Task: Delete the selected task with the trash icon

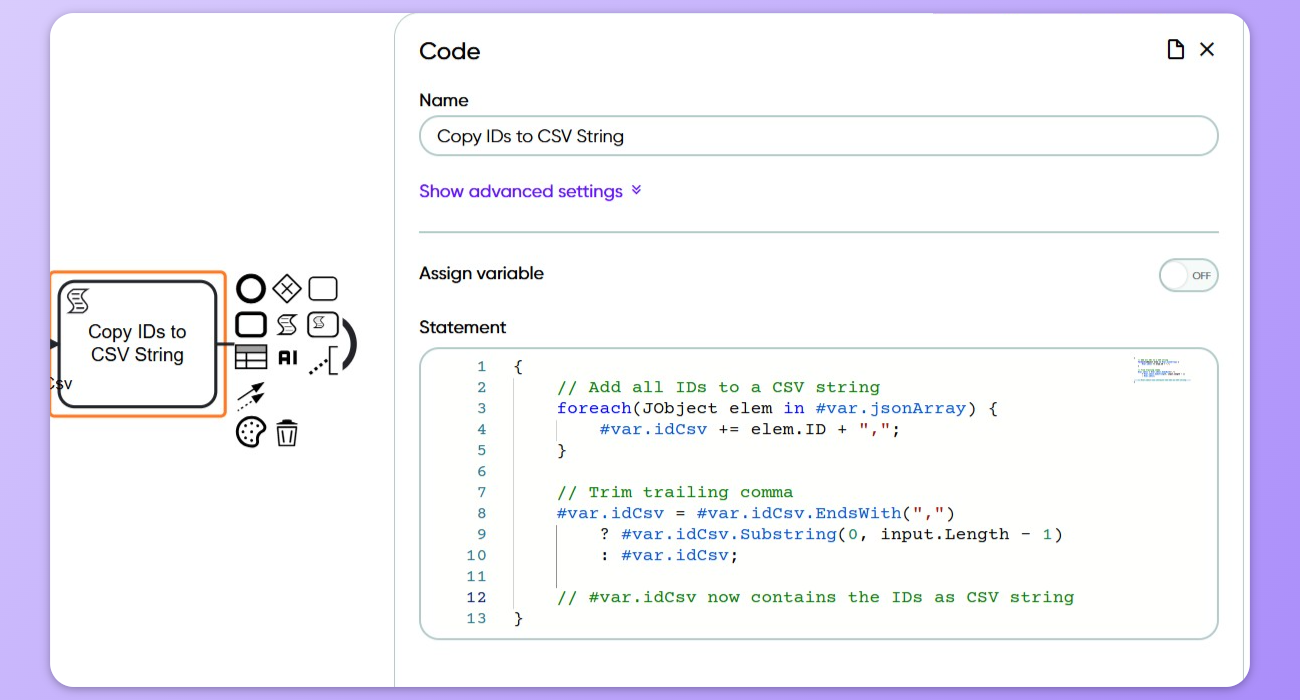Action: pyautogui.click(x=287, y=433)
